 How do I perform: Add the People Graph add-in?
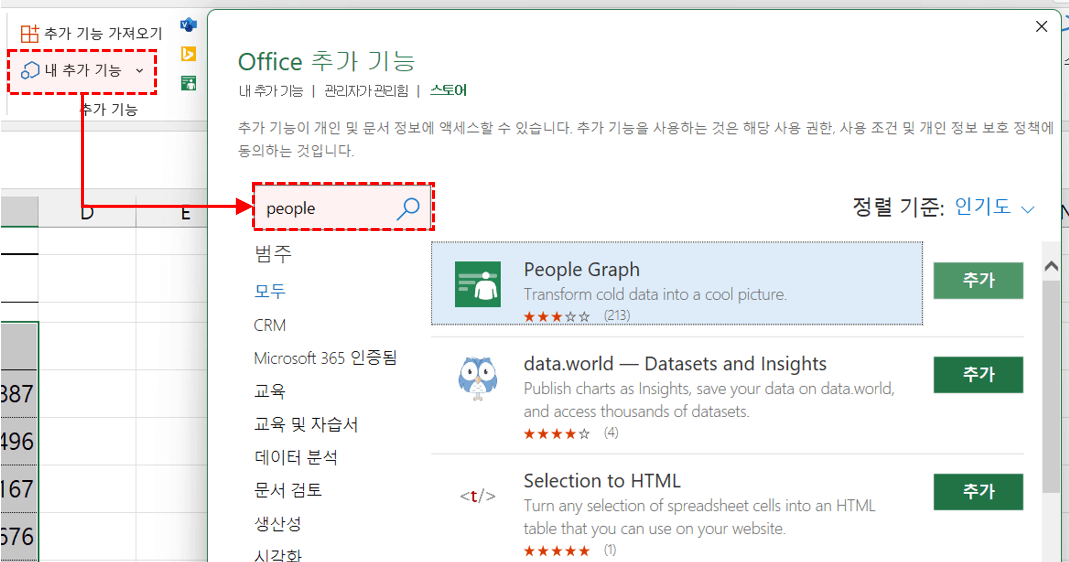pyautogui.click(x=978, y=280)
